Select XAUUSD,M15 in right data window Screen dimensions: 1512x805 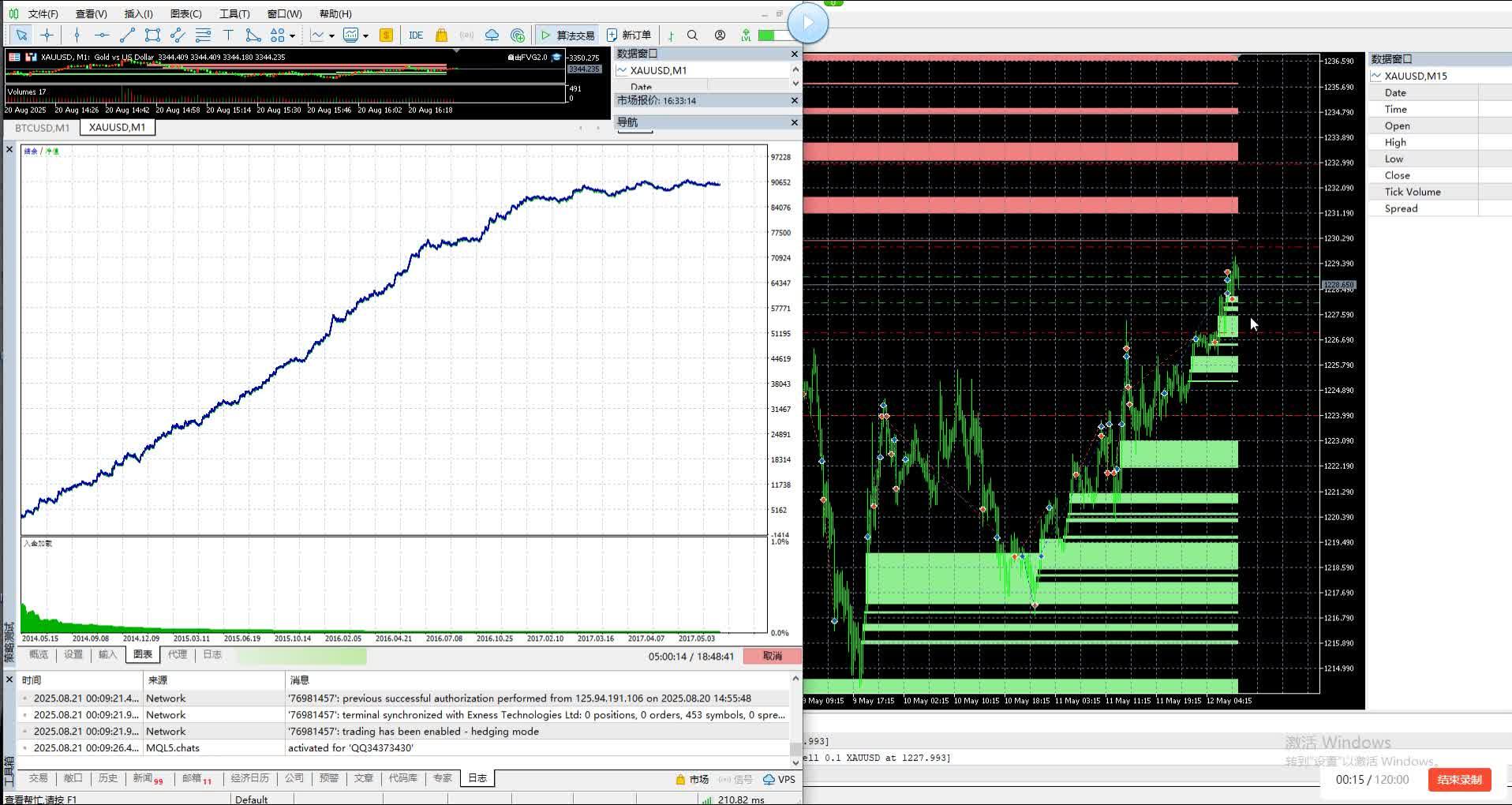[x=1416, y=76]
